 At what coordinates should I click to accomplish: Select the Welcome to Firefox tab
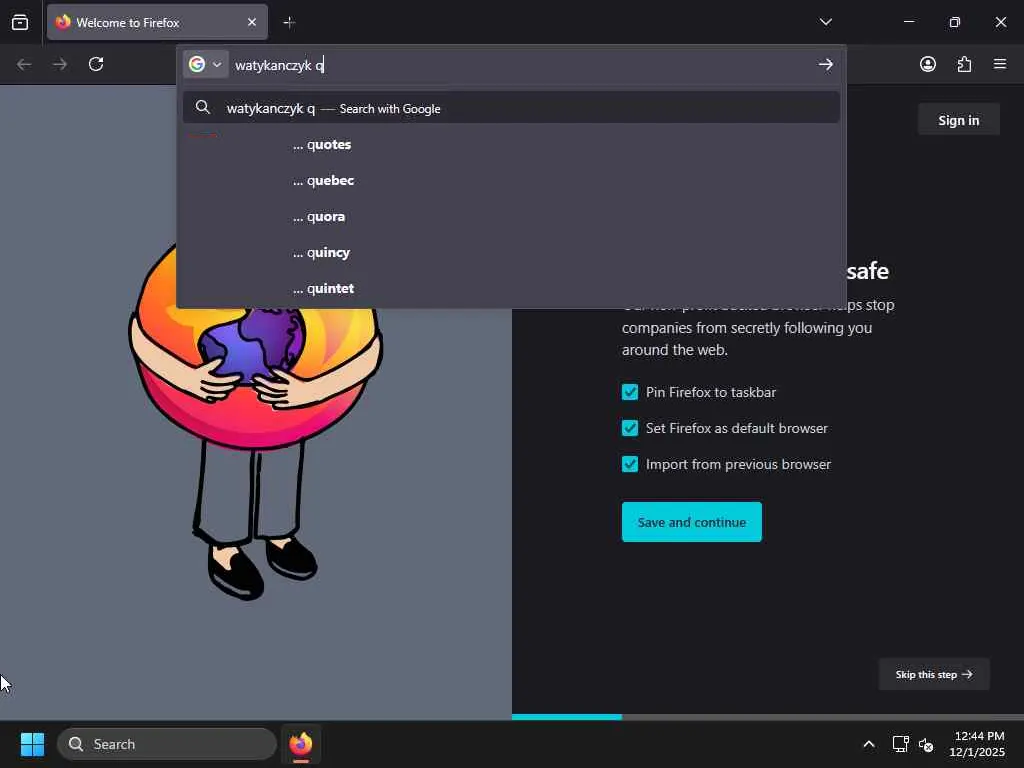click(157, 22)
